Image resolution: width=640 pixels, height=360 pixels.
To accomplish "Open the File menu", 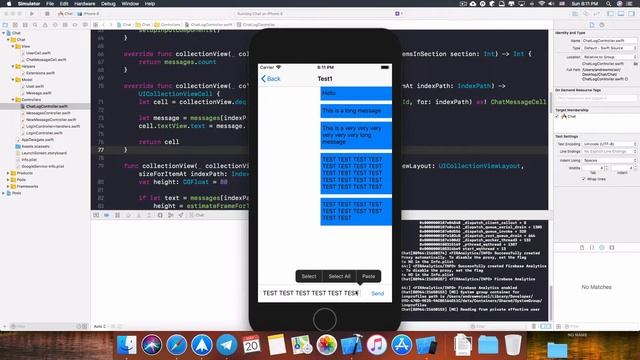I will [50, 4].
